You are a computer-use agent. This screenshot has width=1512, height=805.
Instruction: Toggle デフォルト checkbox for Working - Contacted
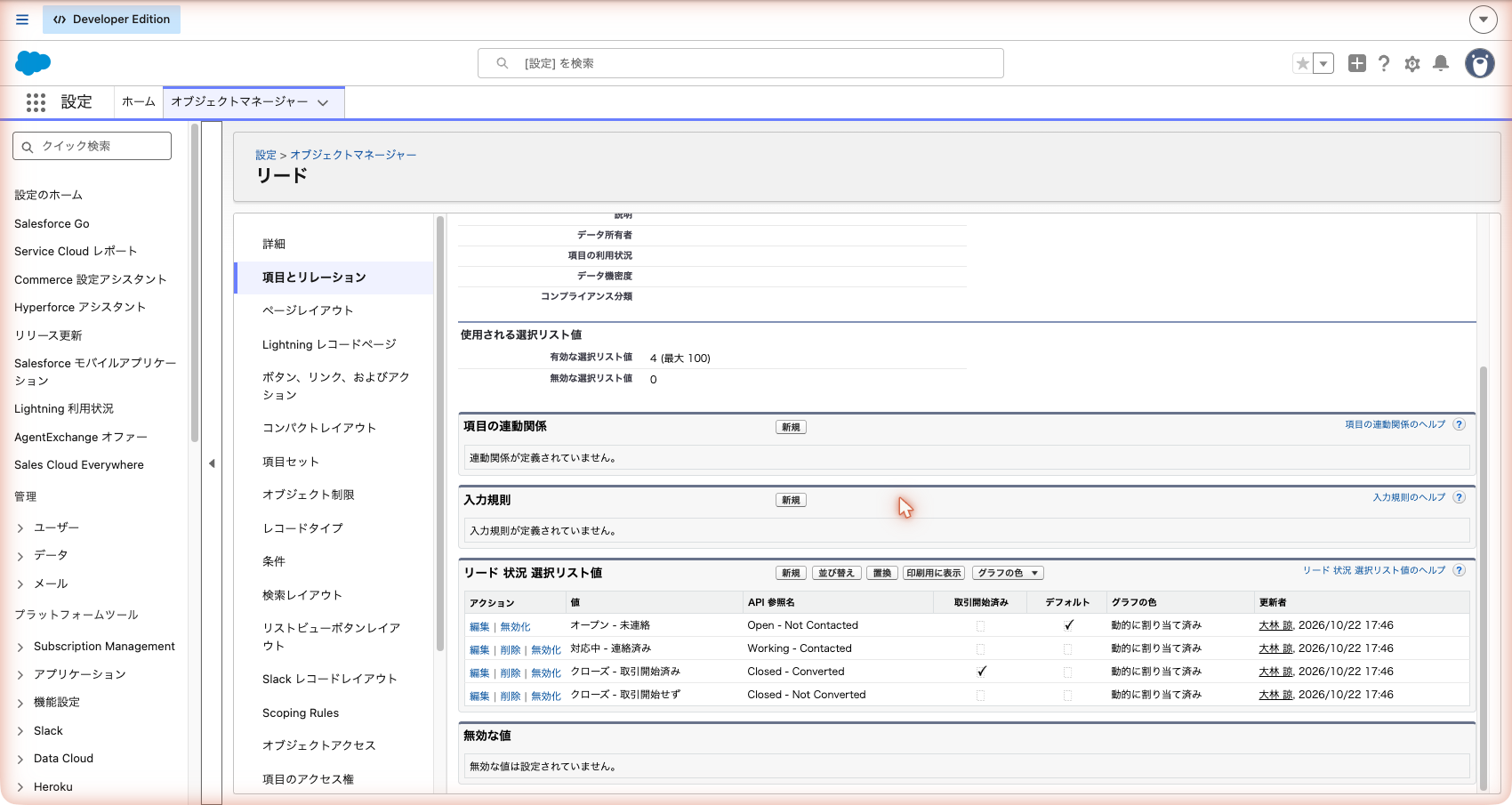(x=1067, y=649)
